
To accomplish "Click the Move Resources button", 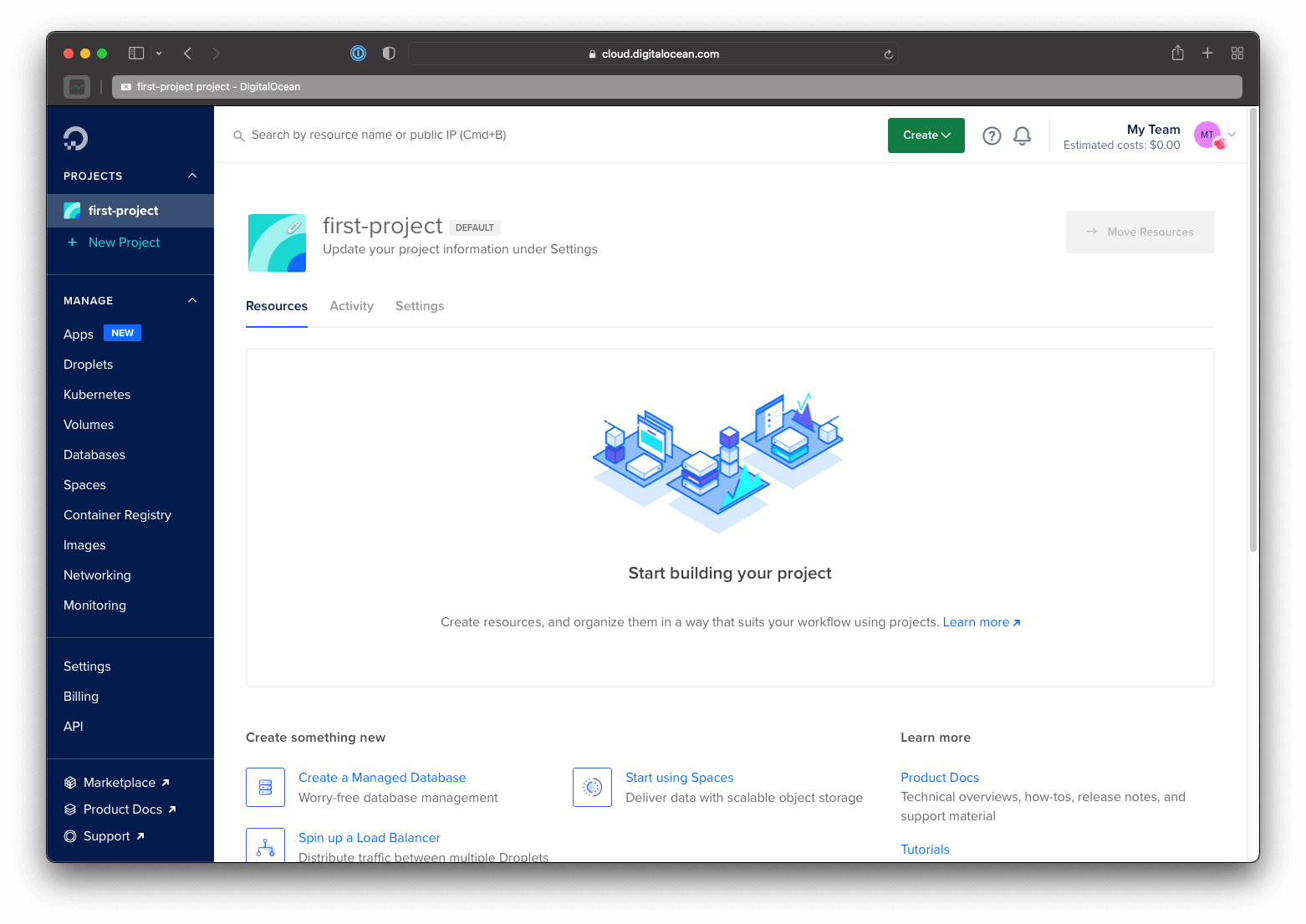I will 1140,232.
